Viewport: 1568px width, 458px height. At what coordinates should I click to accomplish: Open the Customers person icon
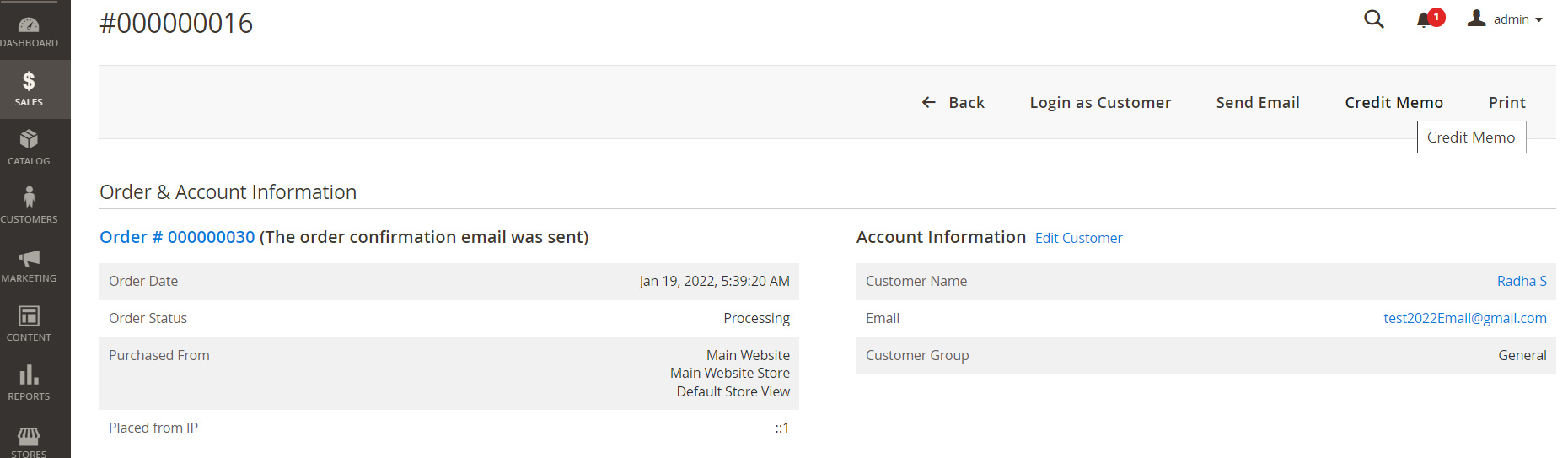pyautogui.click(x=29, y=198)
